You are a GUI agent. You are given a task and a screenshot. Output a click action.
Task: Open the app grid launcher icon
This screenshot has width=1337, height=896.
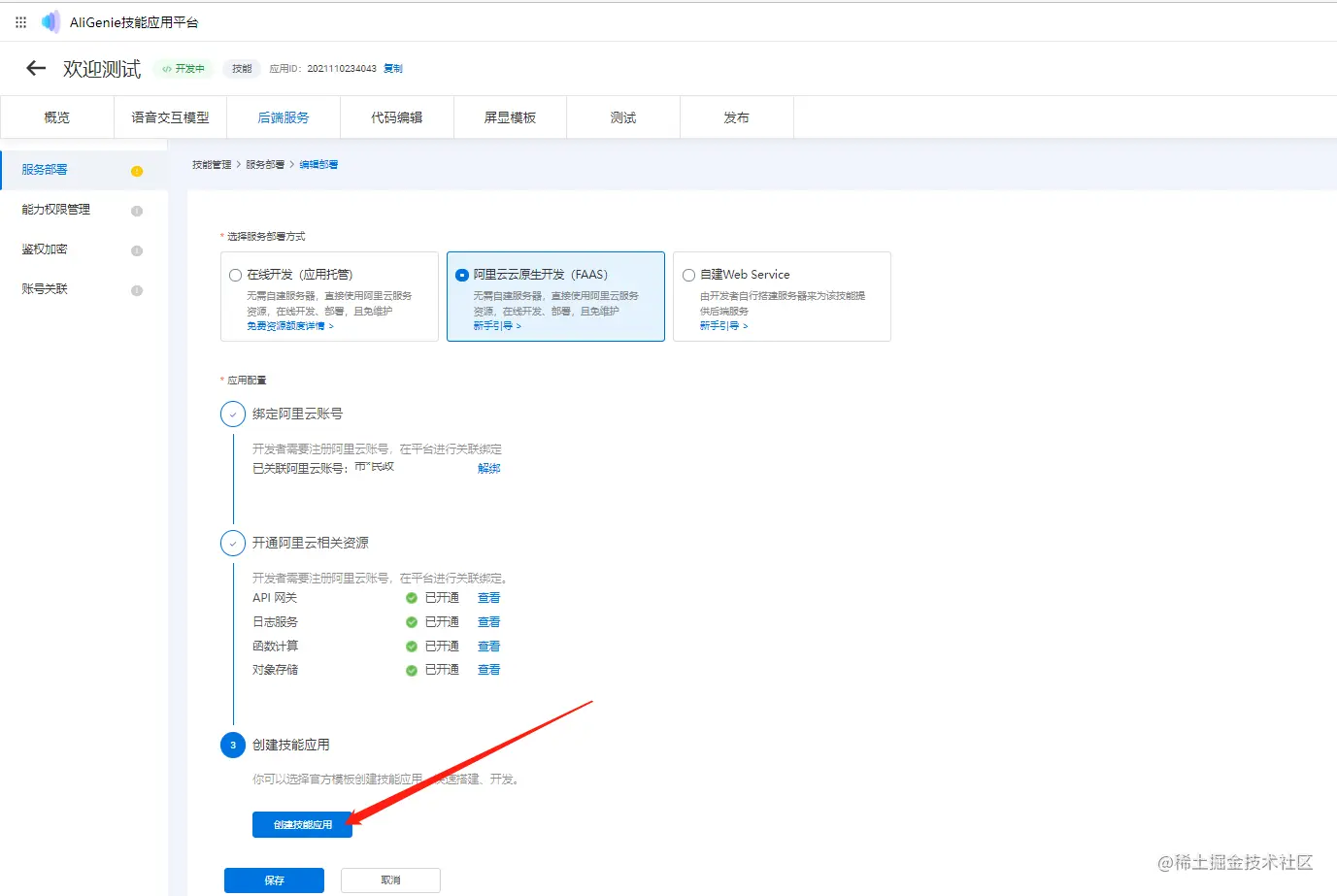(20, 21)
